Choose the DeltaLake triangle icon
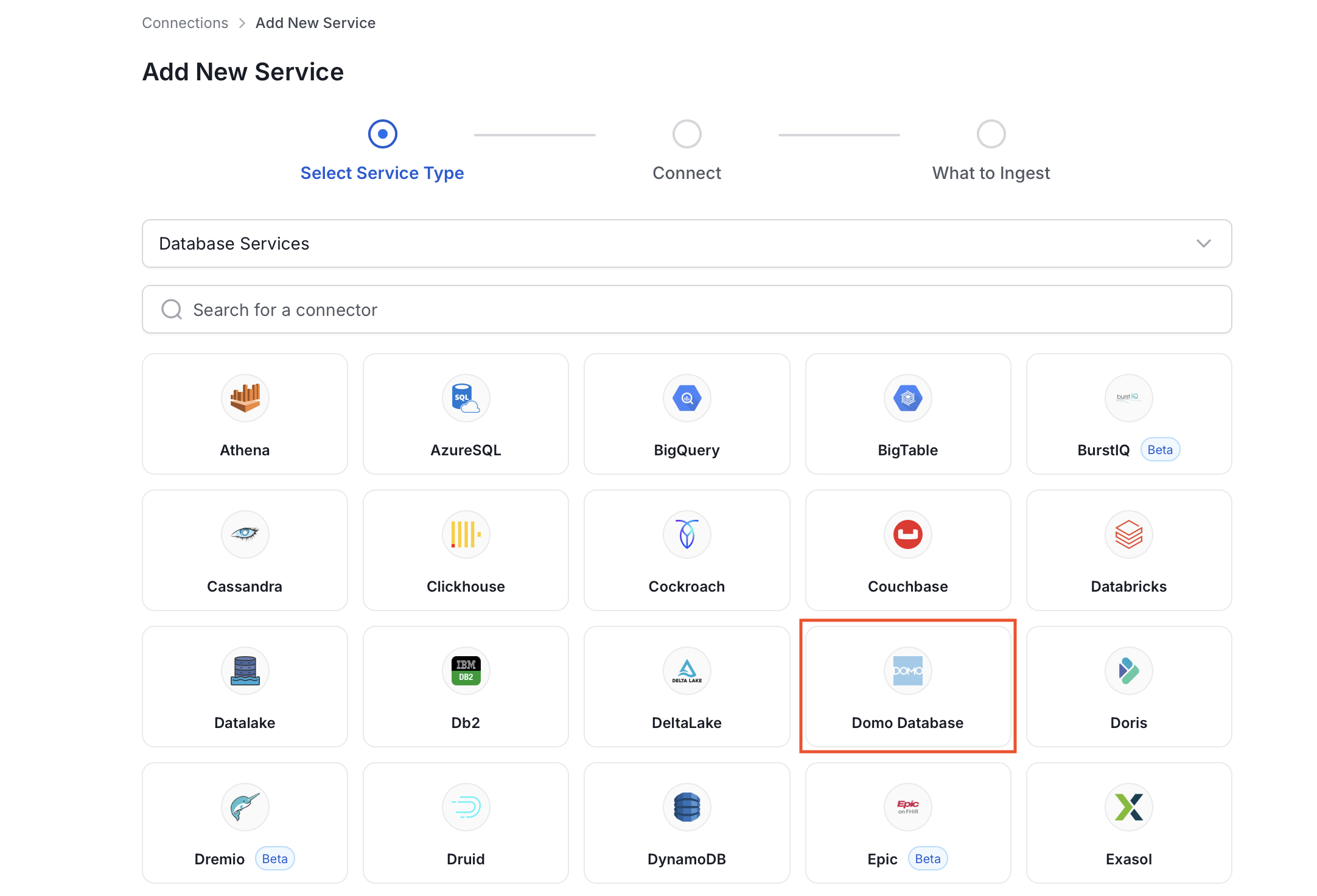1317x896 pixels. (686, 671)
